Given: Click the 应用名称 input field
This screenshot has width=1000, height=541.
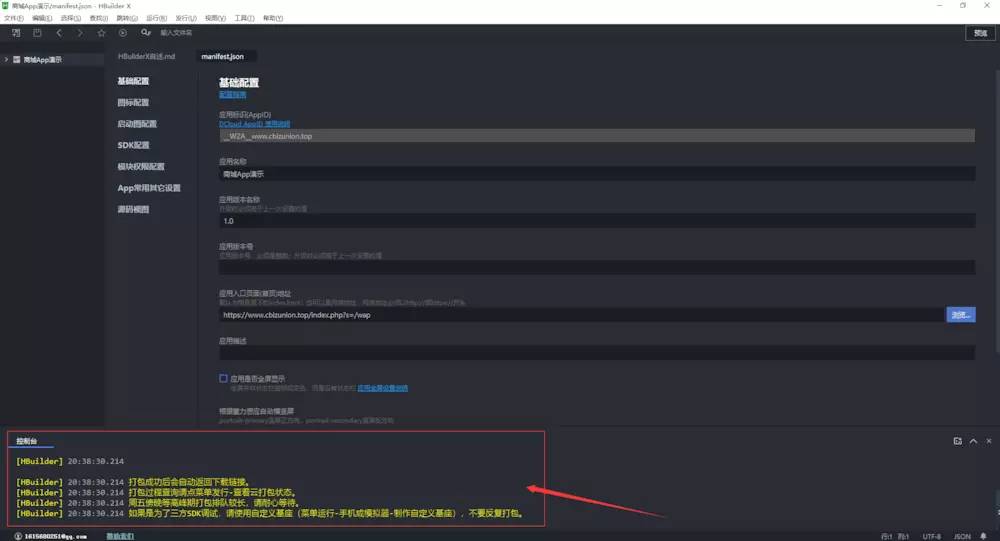Looking at the screenshot, I should 597,174.
